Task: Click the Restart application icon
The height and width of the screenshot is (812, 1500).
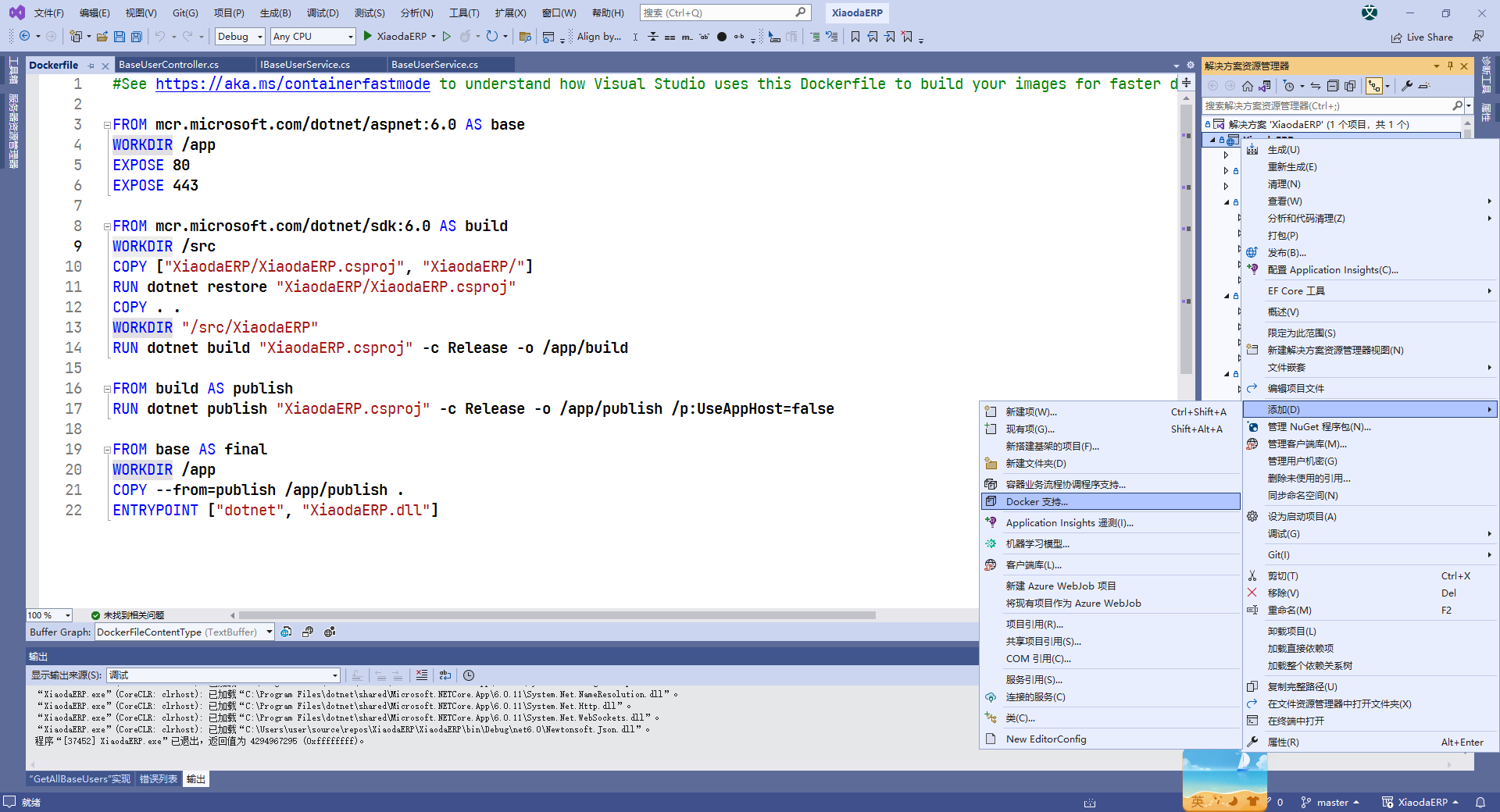Action: coord(491,37)
